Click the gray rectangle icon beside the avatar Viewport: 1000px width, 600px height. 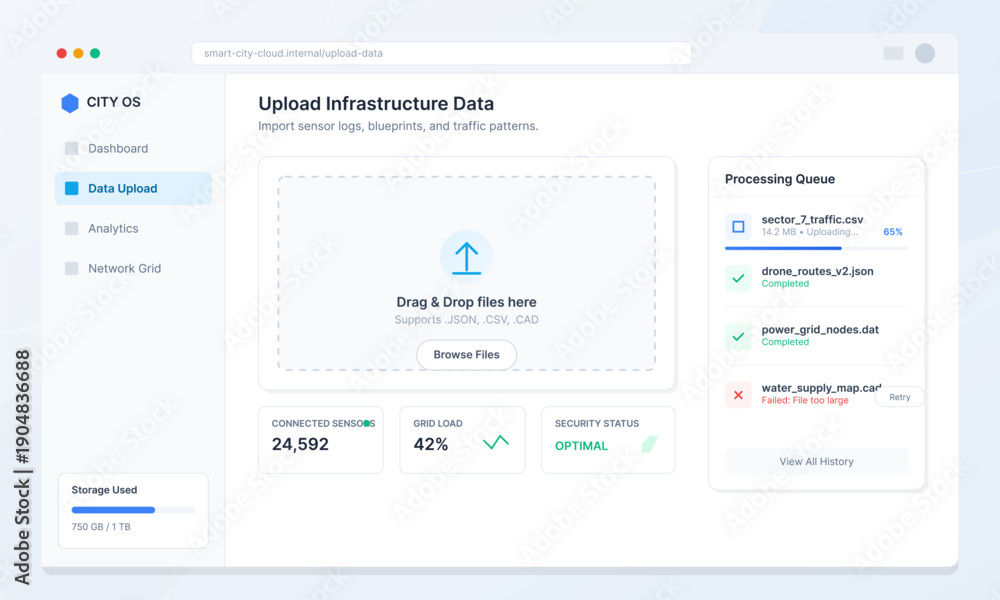(893, 53)
